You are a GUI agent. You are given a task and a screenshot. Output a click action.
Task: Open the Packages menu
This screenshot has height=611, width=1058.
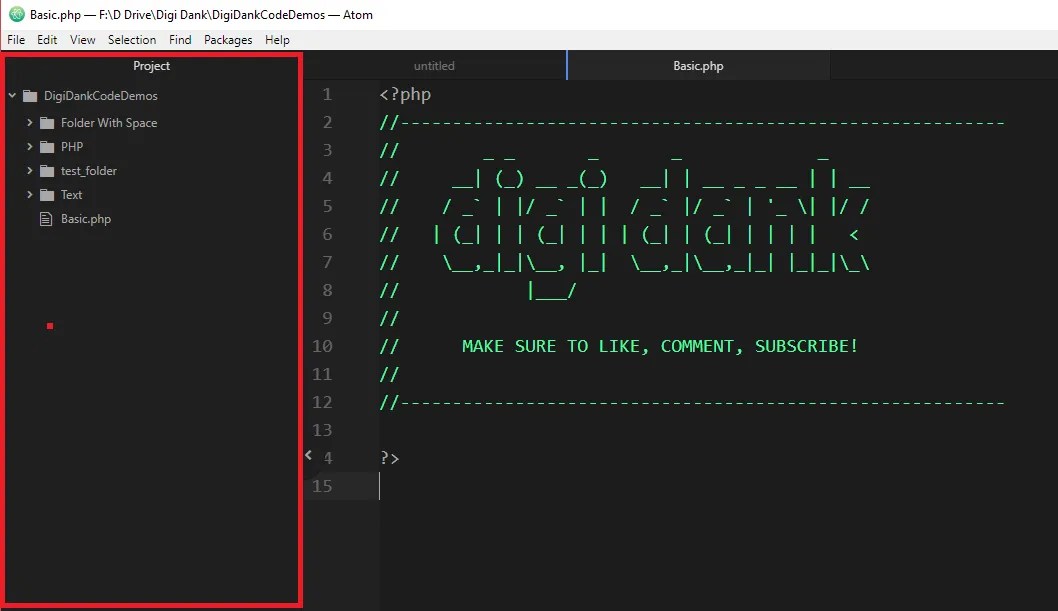[x=228, y=40]
